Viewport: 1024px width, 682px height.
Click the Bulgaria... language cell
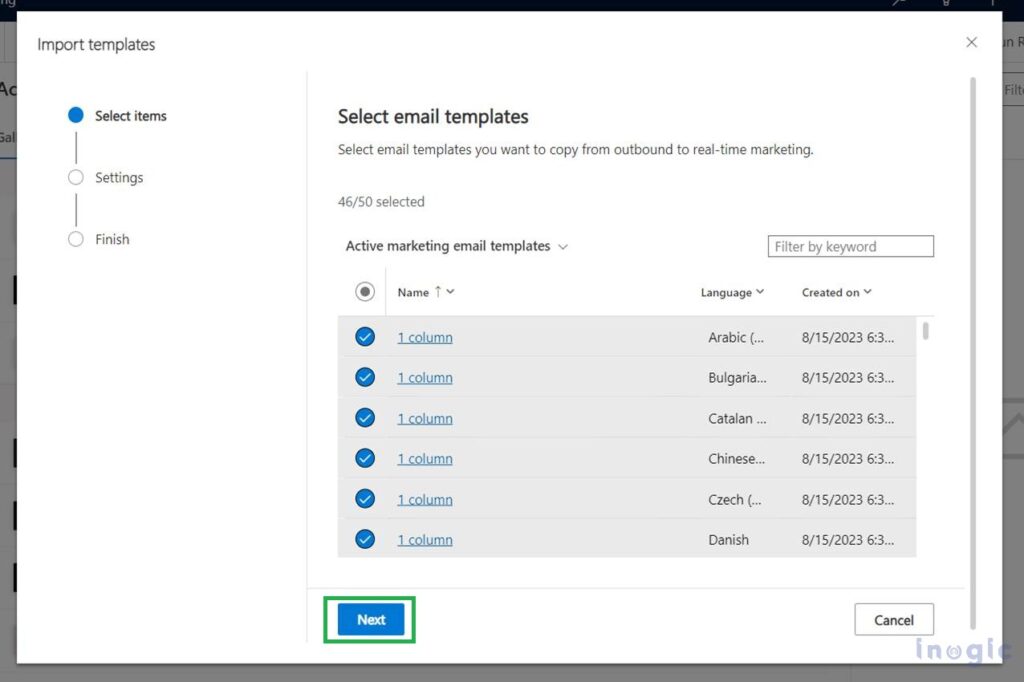tap(737, 378)
